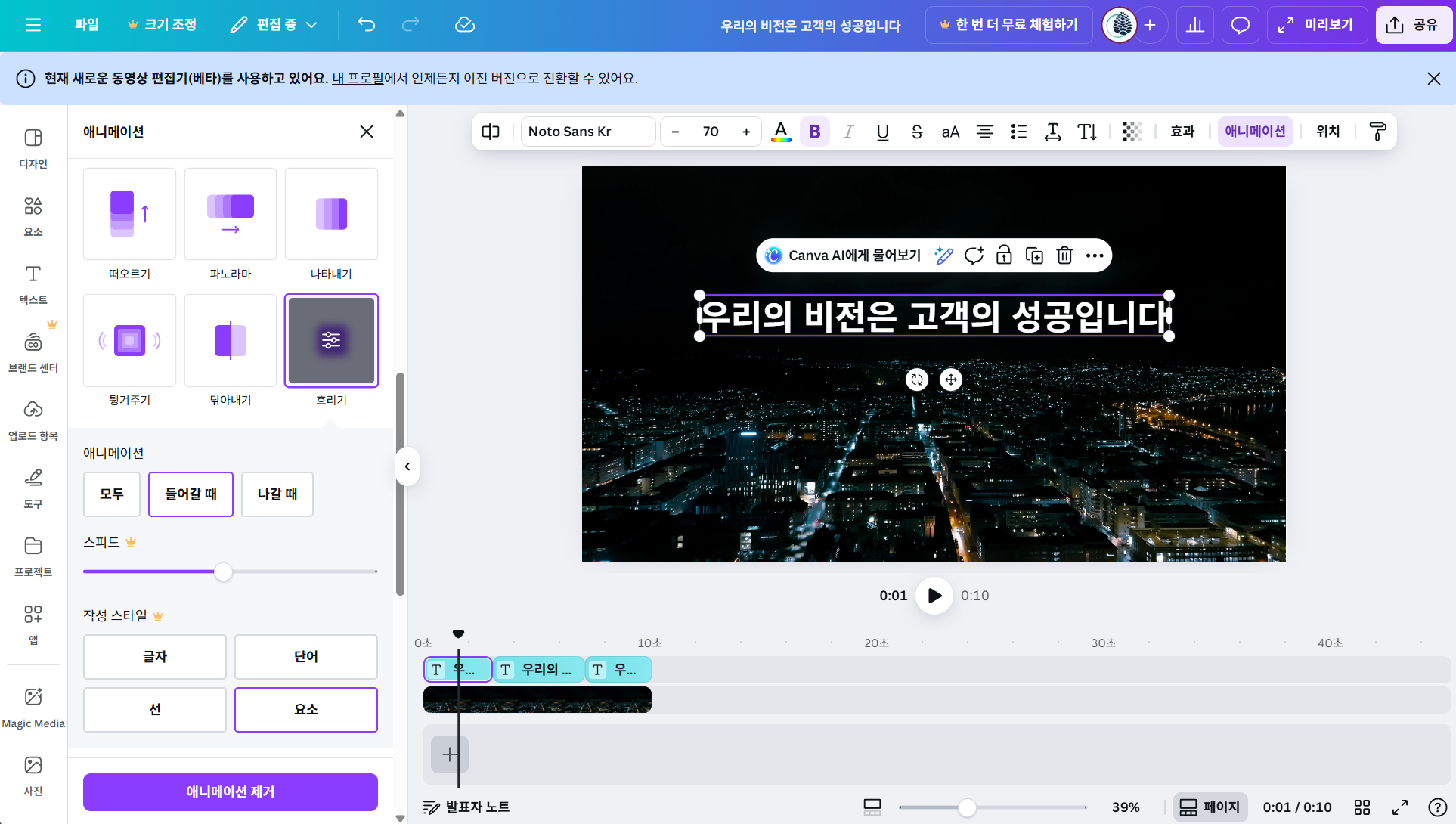Click the 내 프로필 link in banner
This screenshot has height=824, width=1456.
(358, 78)
